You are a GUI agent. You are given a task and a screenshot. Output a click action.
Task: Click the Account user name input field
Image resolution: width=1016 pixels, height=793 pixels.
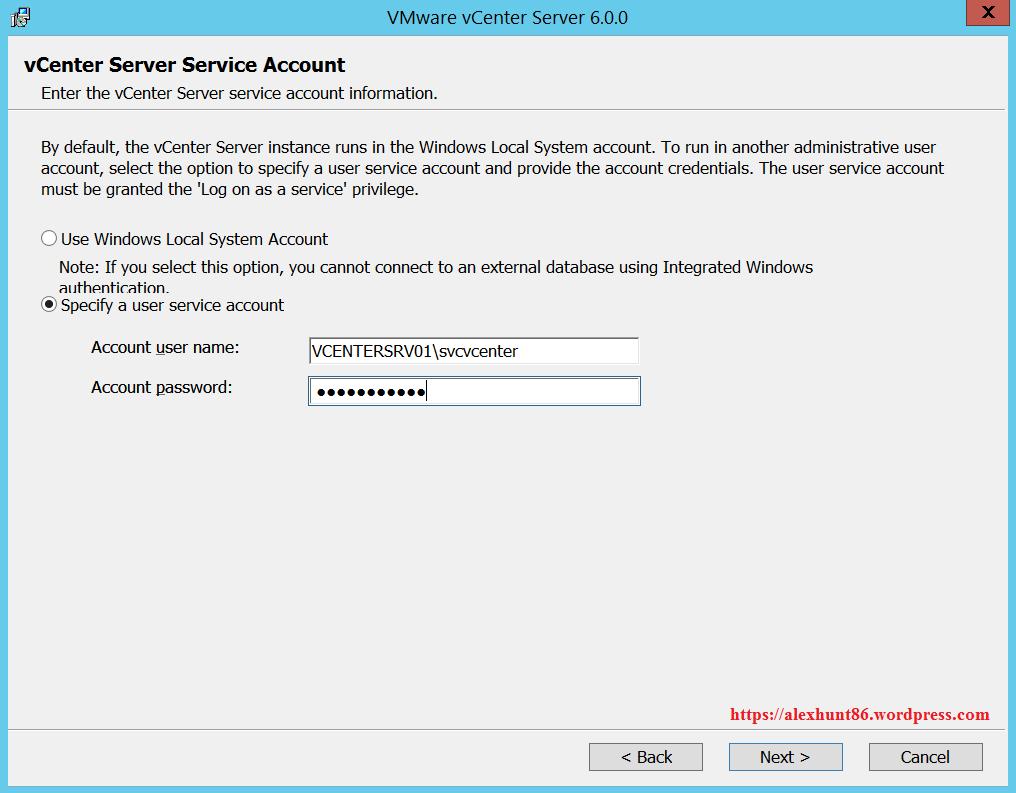(x=474, y=351)
